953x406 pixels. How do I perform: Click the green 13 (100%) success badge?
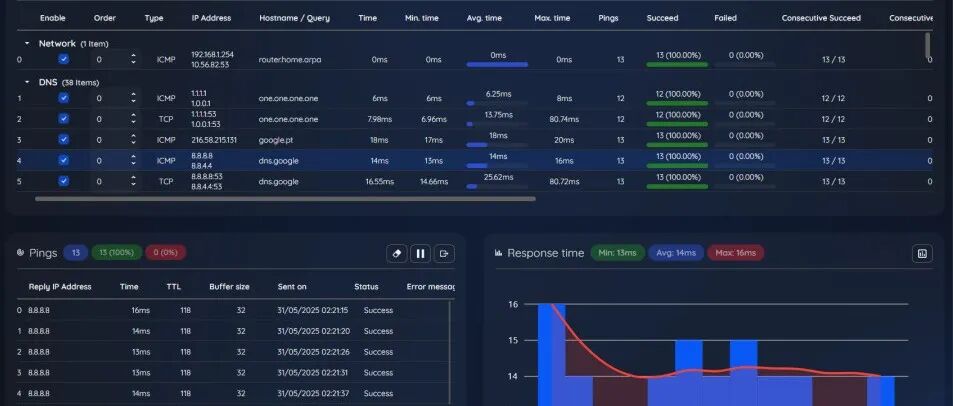[117, 252]
